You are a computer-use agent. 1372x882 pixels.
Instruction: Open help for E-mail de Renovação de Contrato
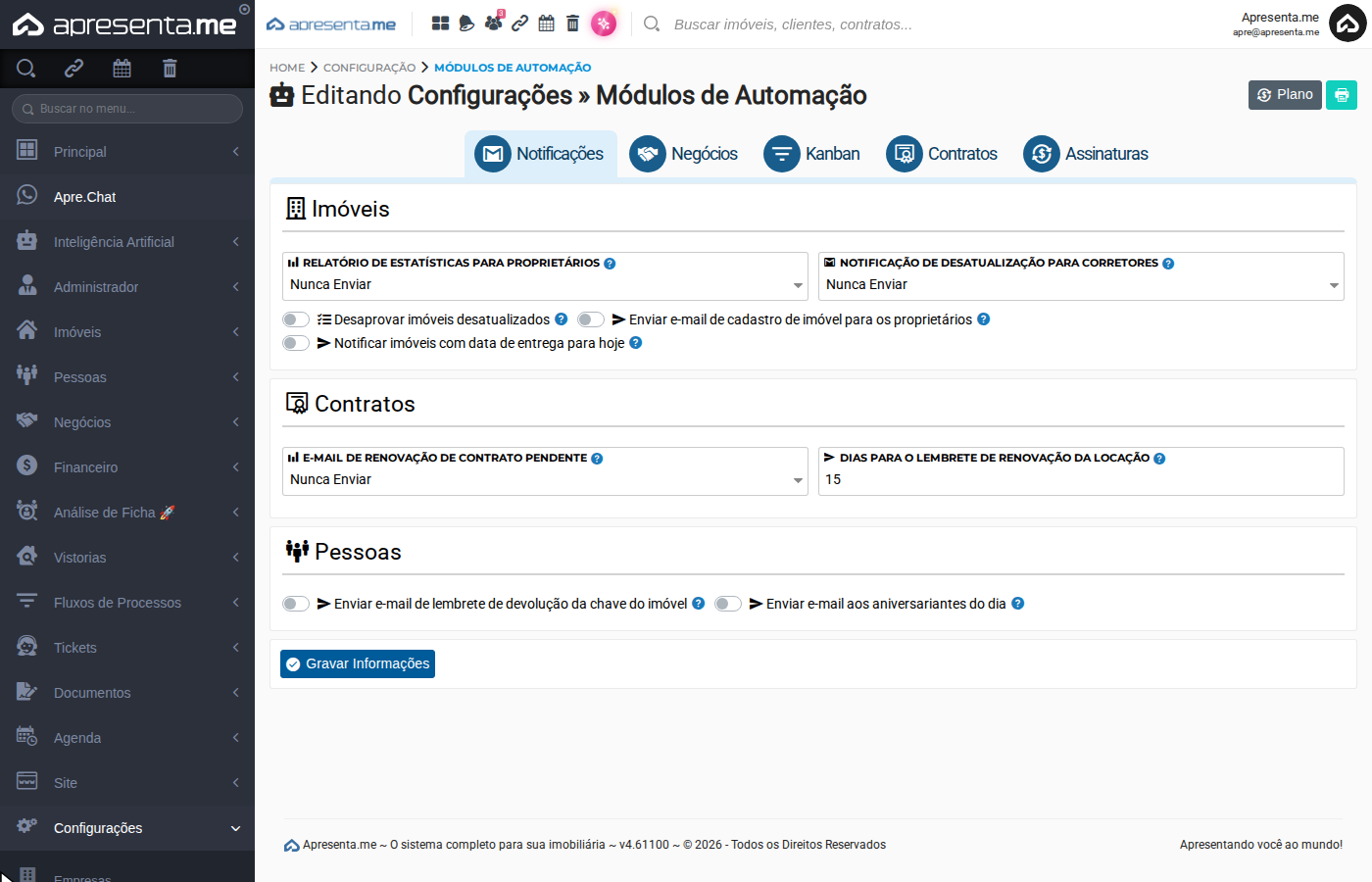[x=597, y=459]
